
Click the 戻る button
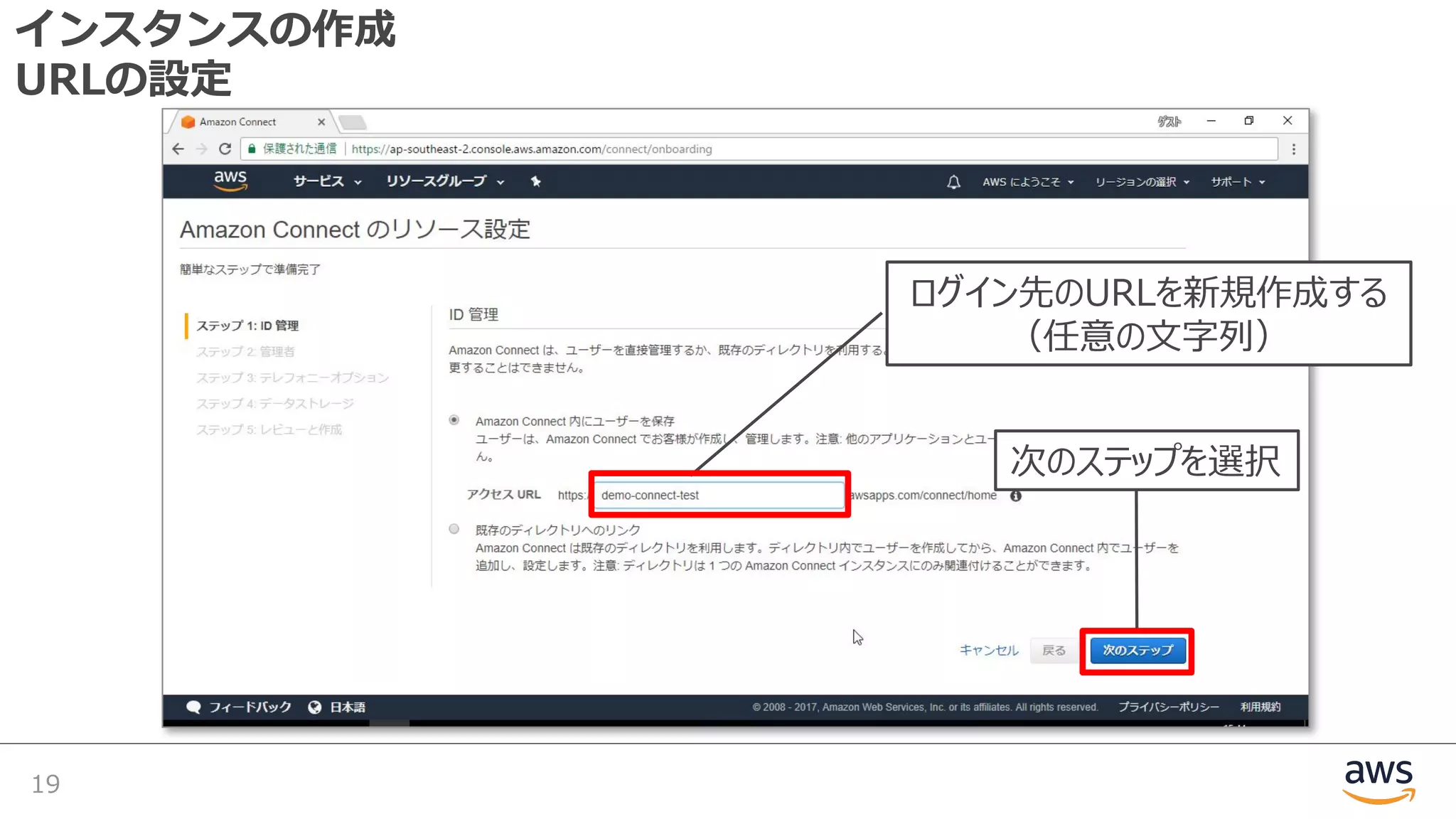(1054, 651)
